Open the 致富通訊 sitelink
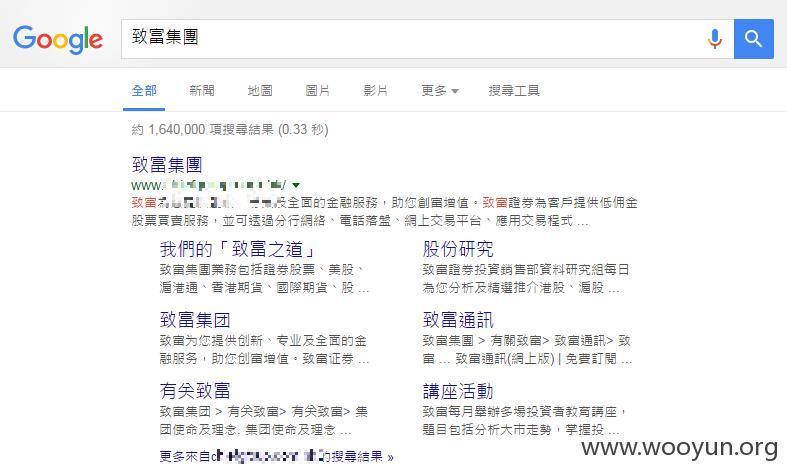This screenshot has width=787, height=476. point(458,320)
